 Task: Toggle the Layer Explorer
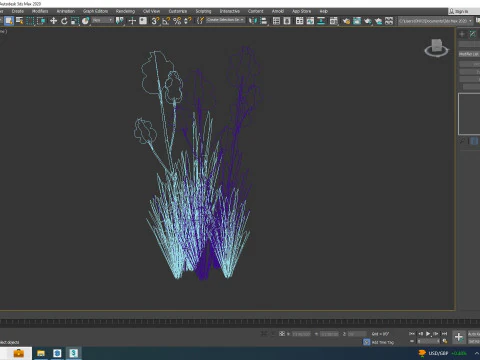(x=287, y=21)
